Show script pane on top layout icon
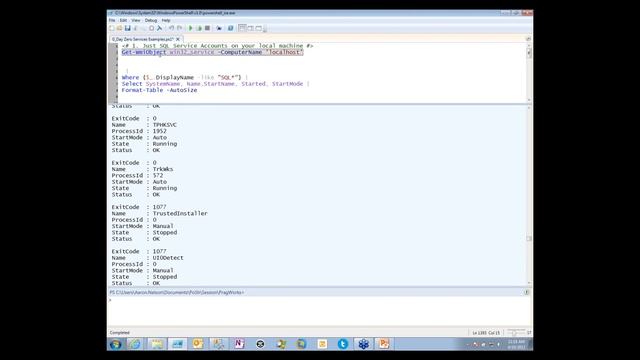The image size is (640, 360). click(242, 28)
